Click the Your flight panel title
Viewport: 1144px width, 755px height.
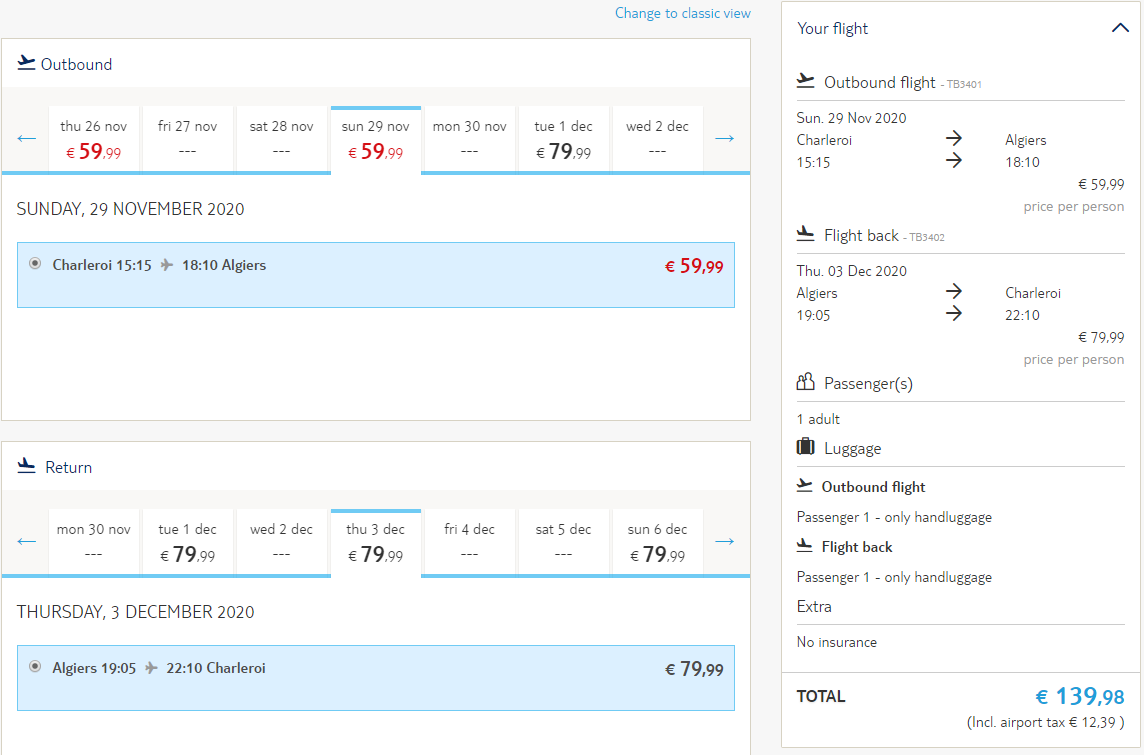pyautogui.click(x=832, y=28)
